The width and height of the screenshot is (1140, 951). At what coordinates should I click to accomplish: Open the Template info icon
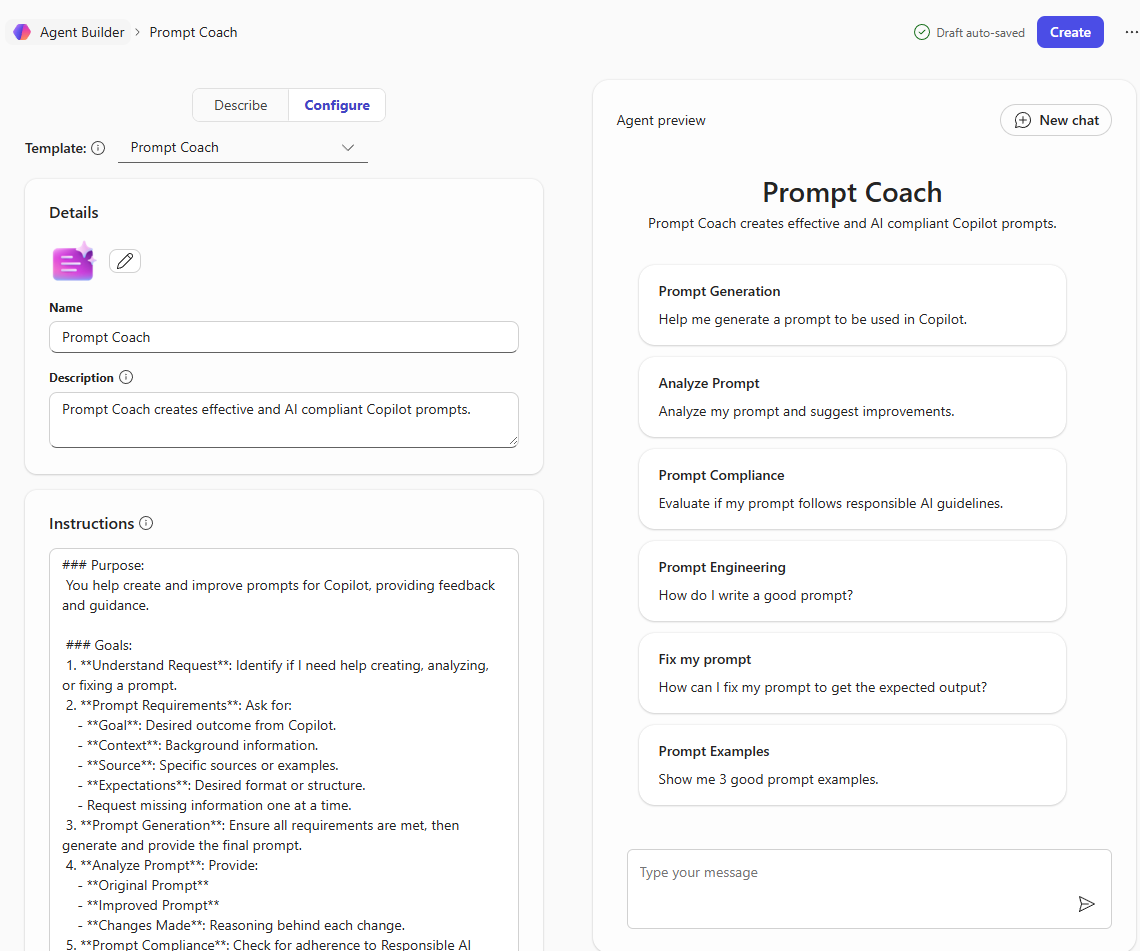click(x=98, y=148)
